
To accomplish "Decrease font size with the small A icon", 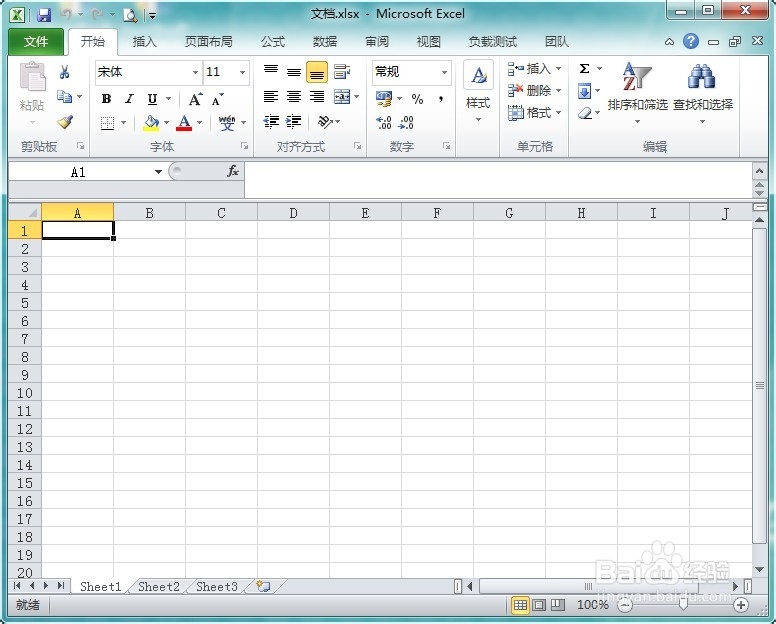I will click(x=218, y=99).
